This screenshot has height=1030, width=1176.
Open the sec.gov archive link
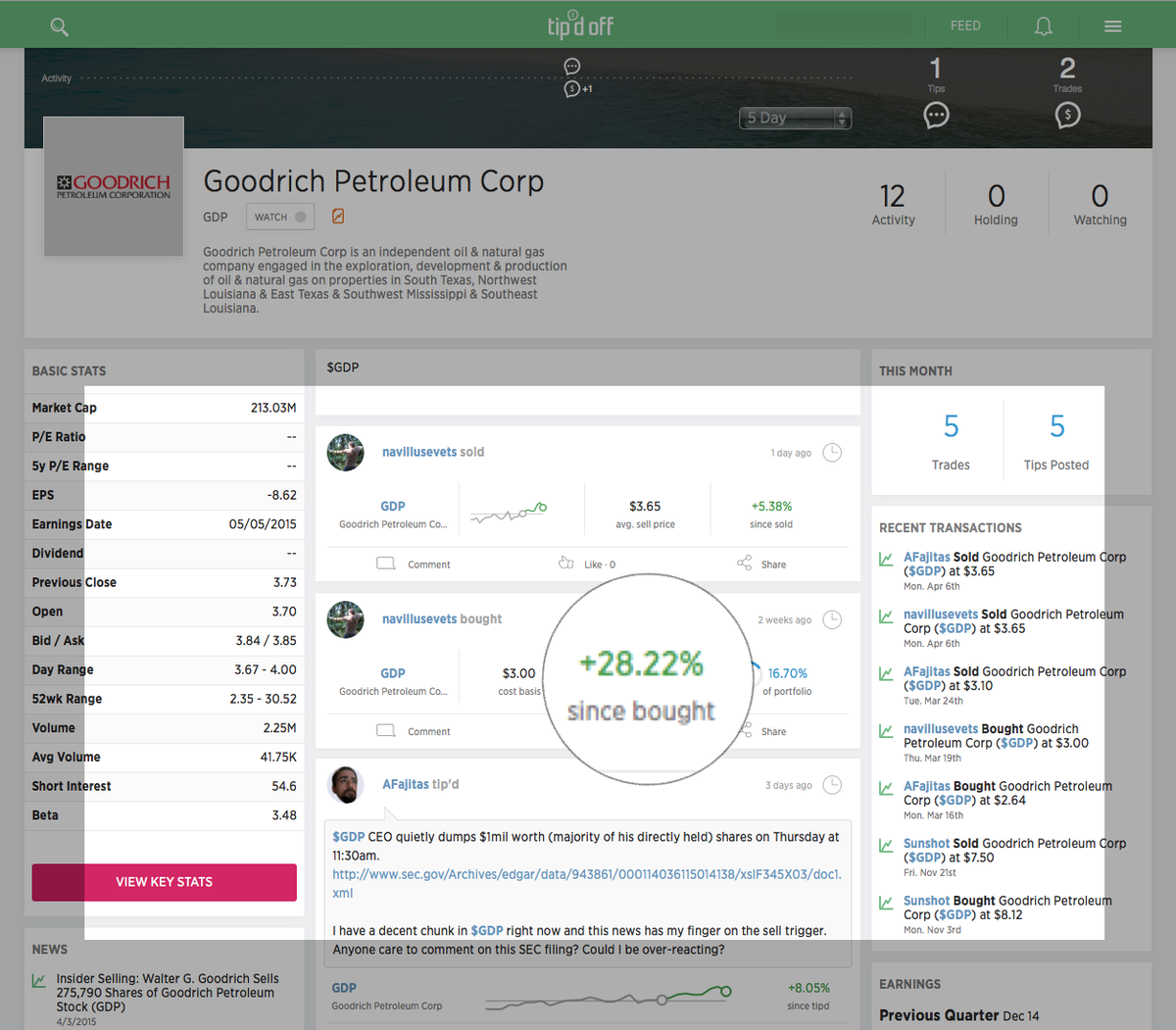pyautogui.click(x=586, y=883)
